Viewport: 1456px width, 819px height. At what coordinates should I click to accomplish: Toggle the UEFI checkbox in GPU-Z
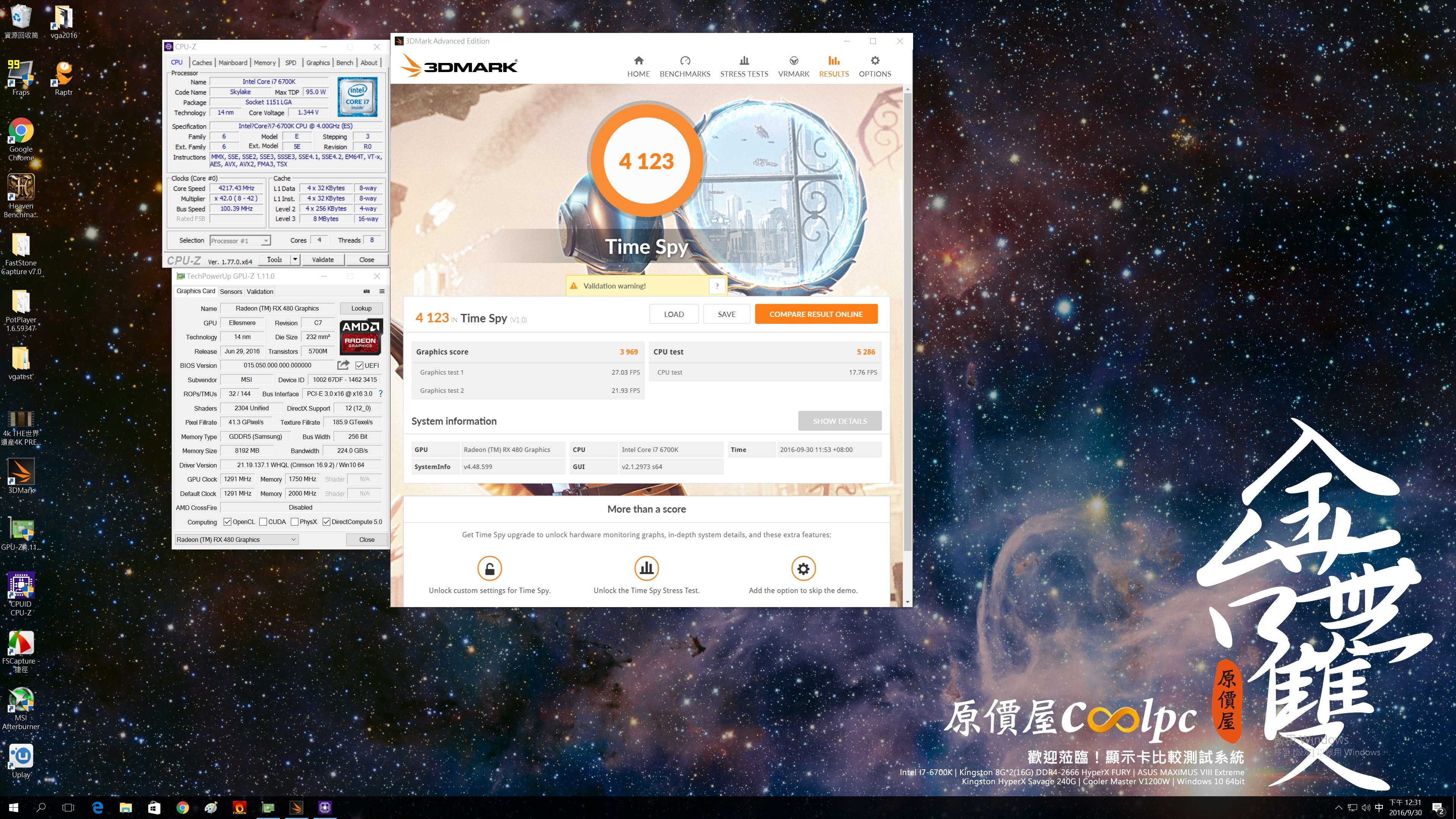coord(359,366)
